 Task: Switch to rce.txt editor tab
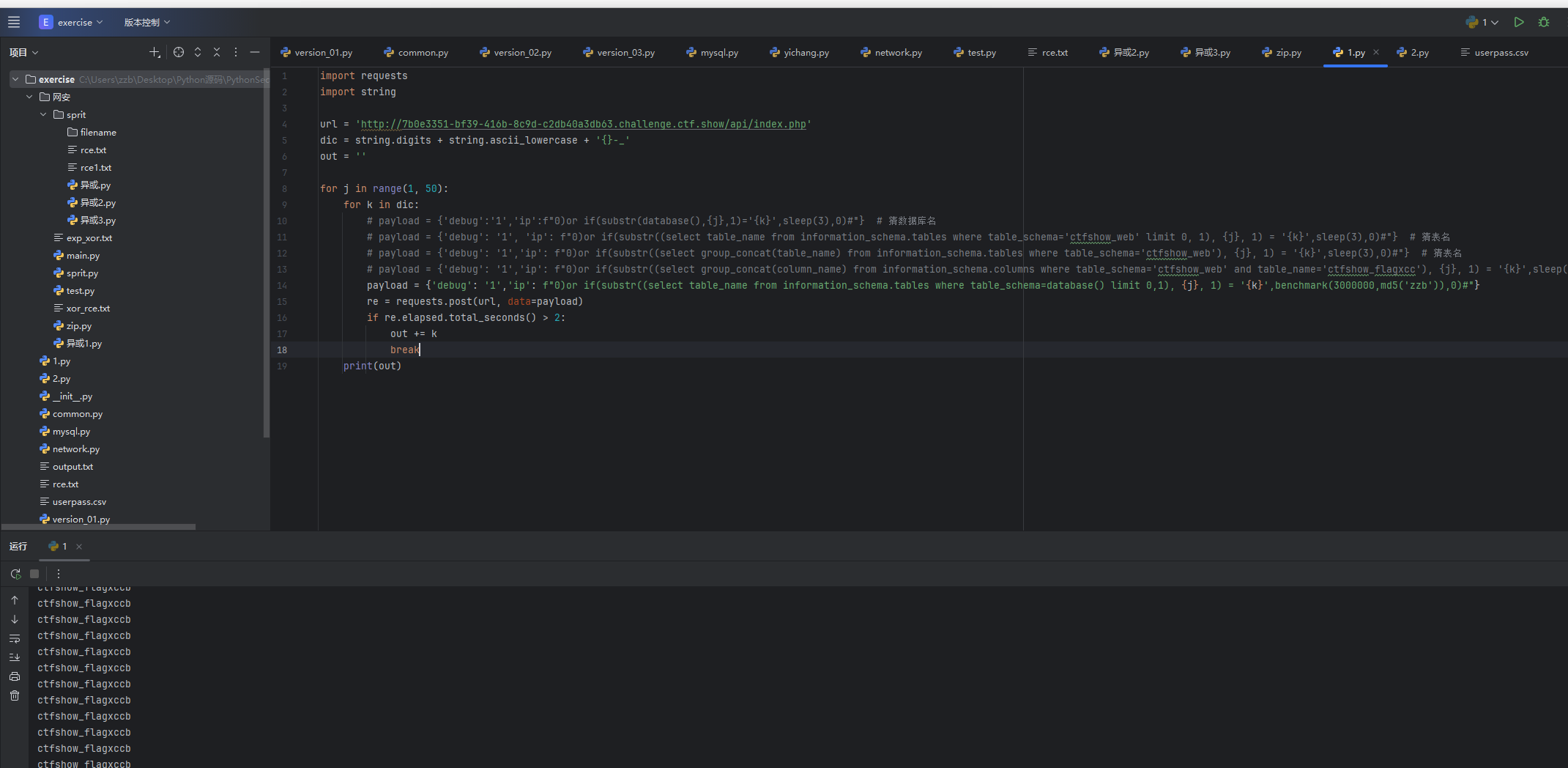[1048, 52]
